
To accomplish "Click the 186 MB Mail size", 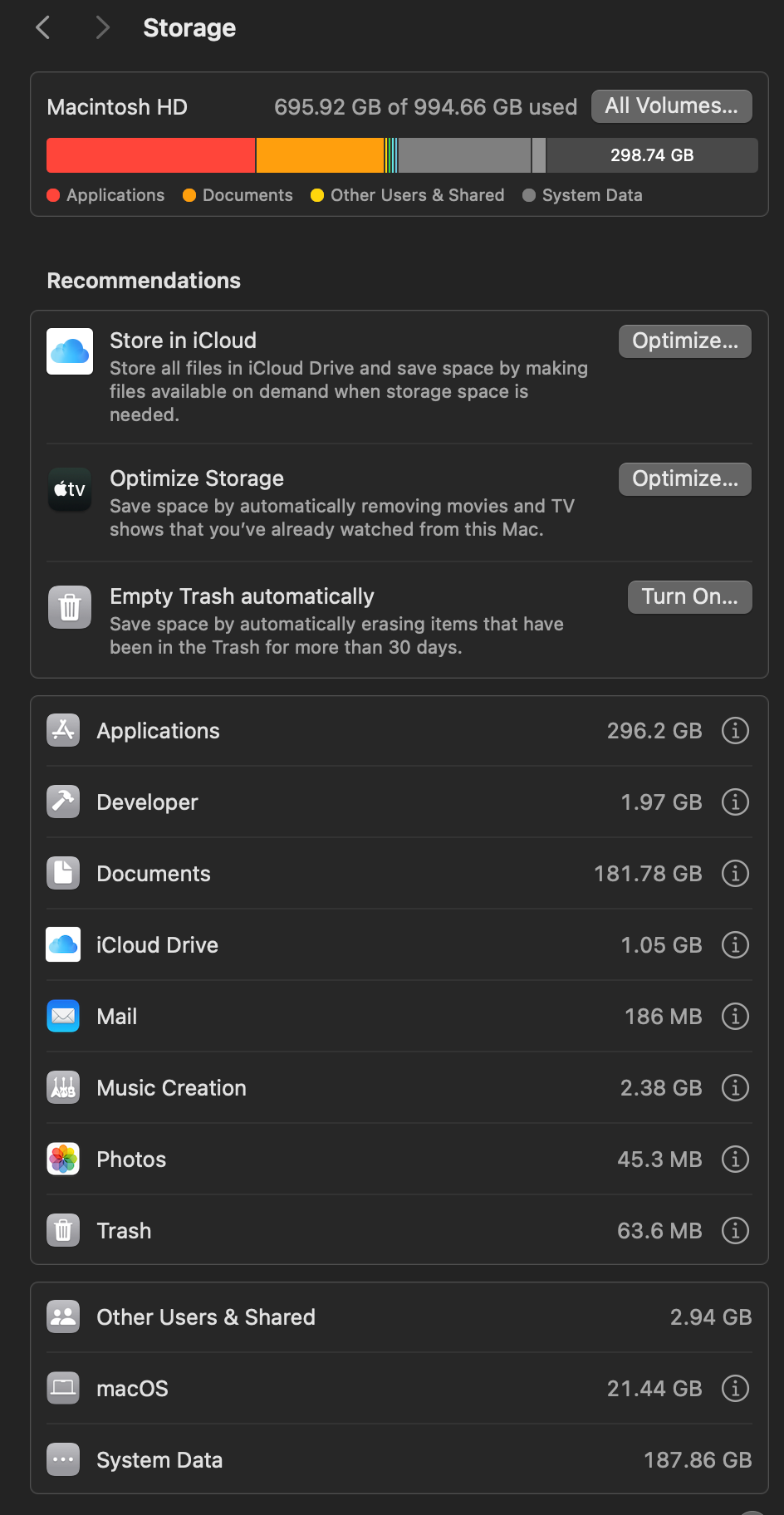I will pyautogui.click(x=663, y=1017).
